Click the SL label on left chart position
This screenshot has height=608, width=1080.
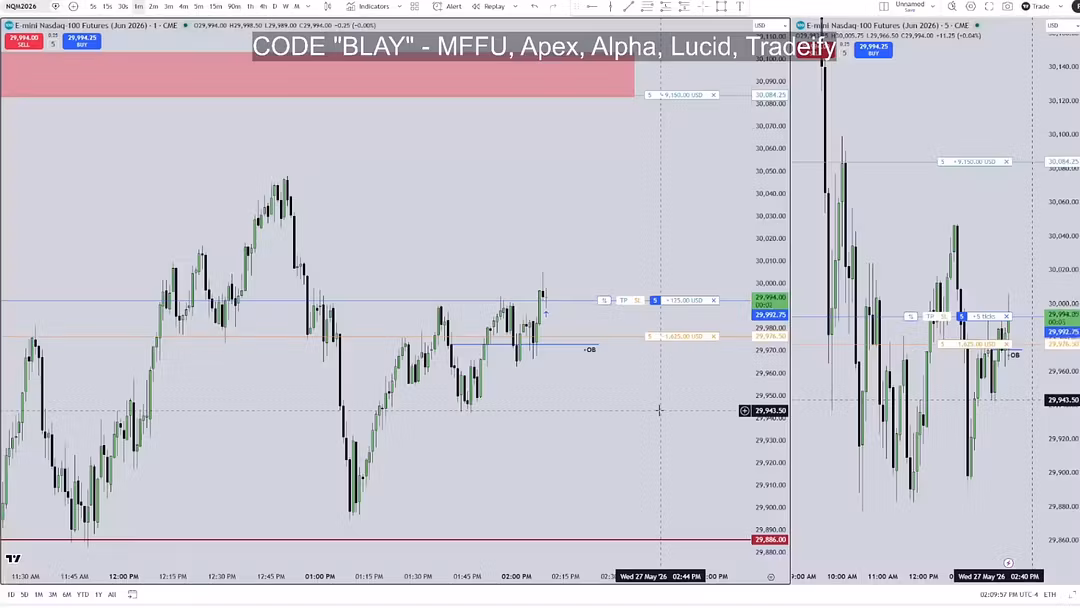click(638, 300)
